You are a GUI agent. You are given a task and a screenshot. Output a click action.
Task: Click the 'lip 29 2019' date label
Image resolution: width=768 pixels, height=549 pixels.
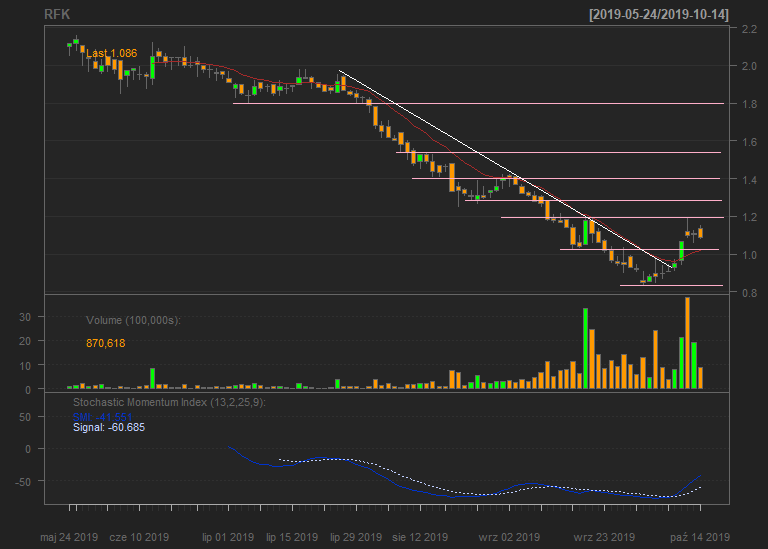coord(356,537)
